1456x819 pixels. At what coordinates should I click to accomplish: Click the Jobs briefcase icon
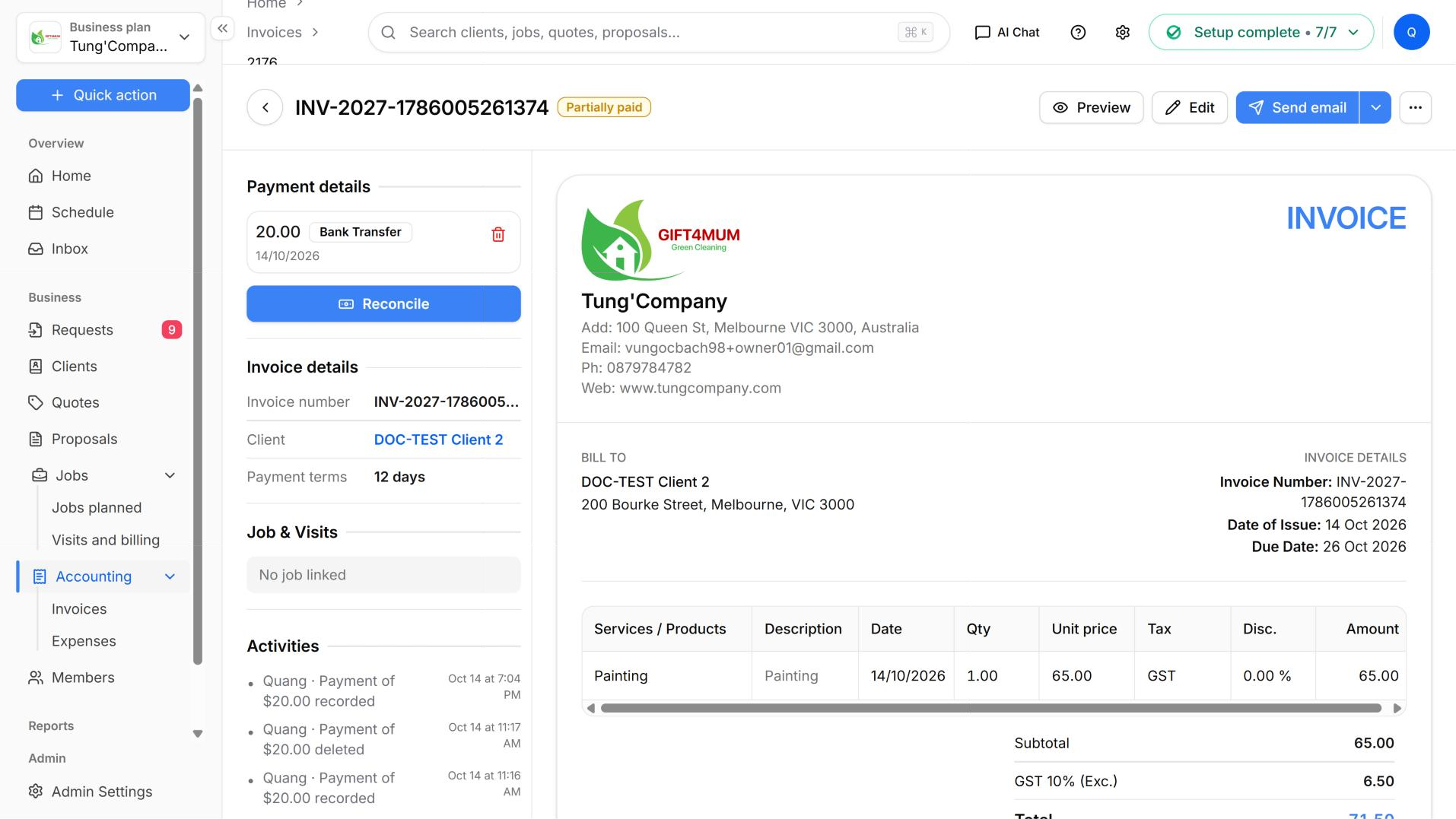(x=40, y=475)
